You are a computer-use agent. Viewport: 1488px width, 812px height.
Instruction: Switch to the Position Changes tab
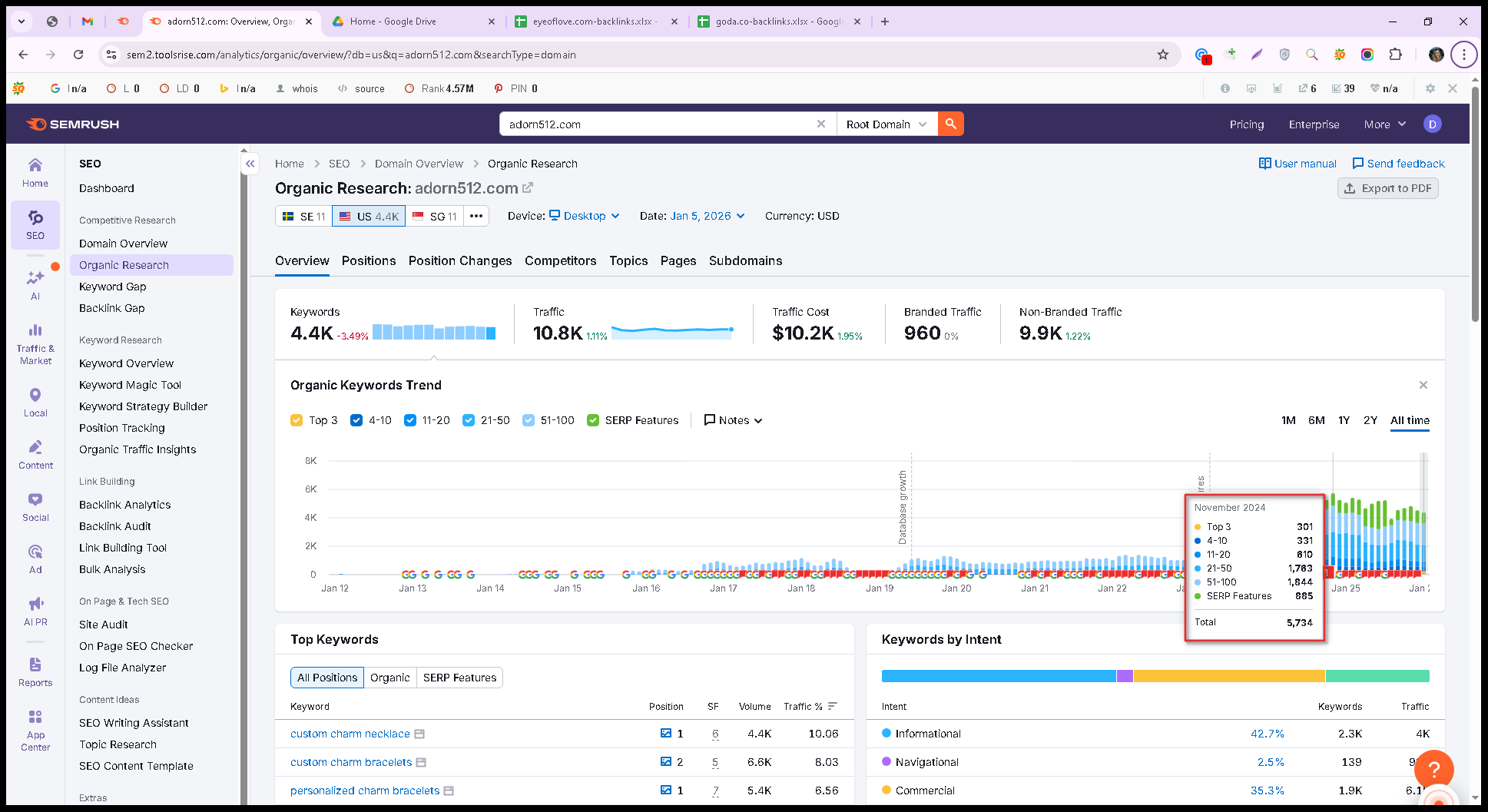460,260
